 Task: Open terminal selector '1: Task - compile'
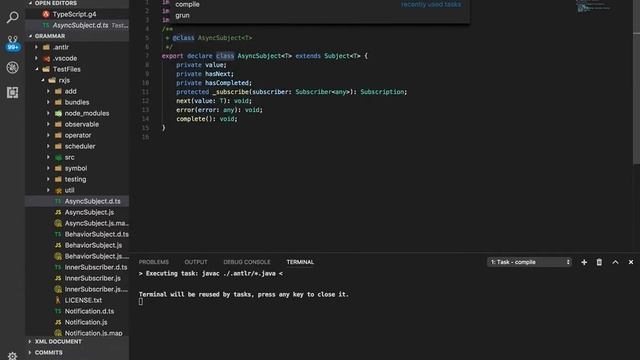pos(529,262)
